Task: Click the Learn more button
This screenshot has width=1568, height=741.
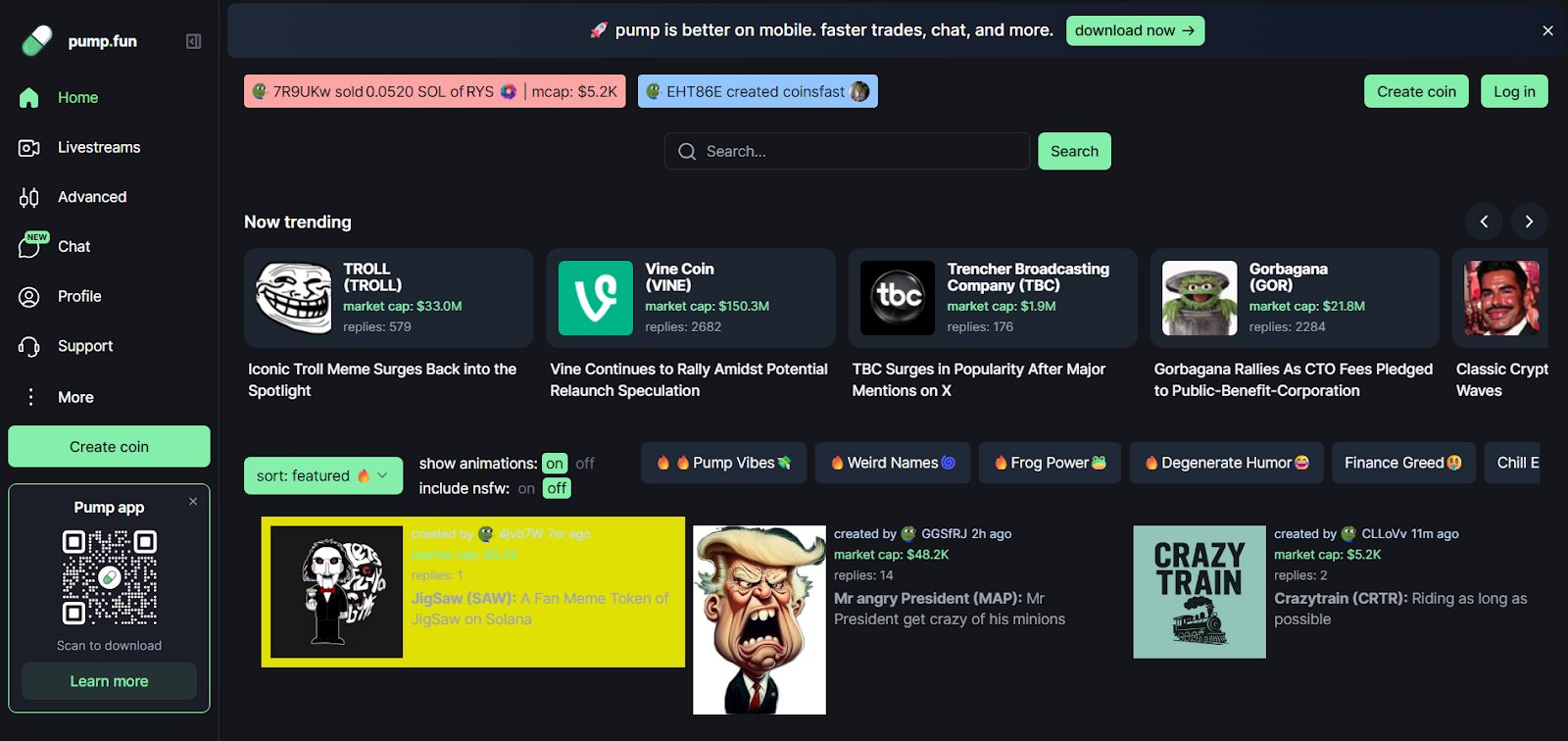Action: point(109,681)
